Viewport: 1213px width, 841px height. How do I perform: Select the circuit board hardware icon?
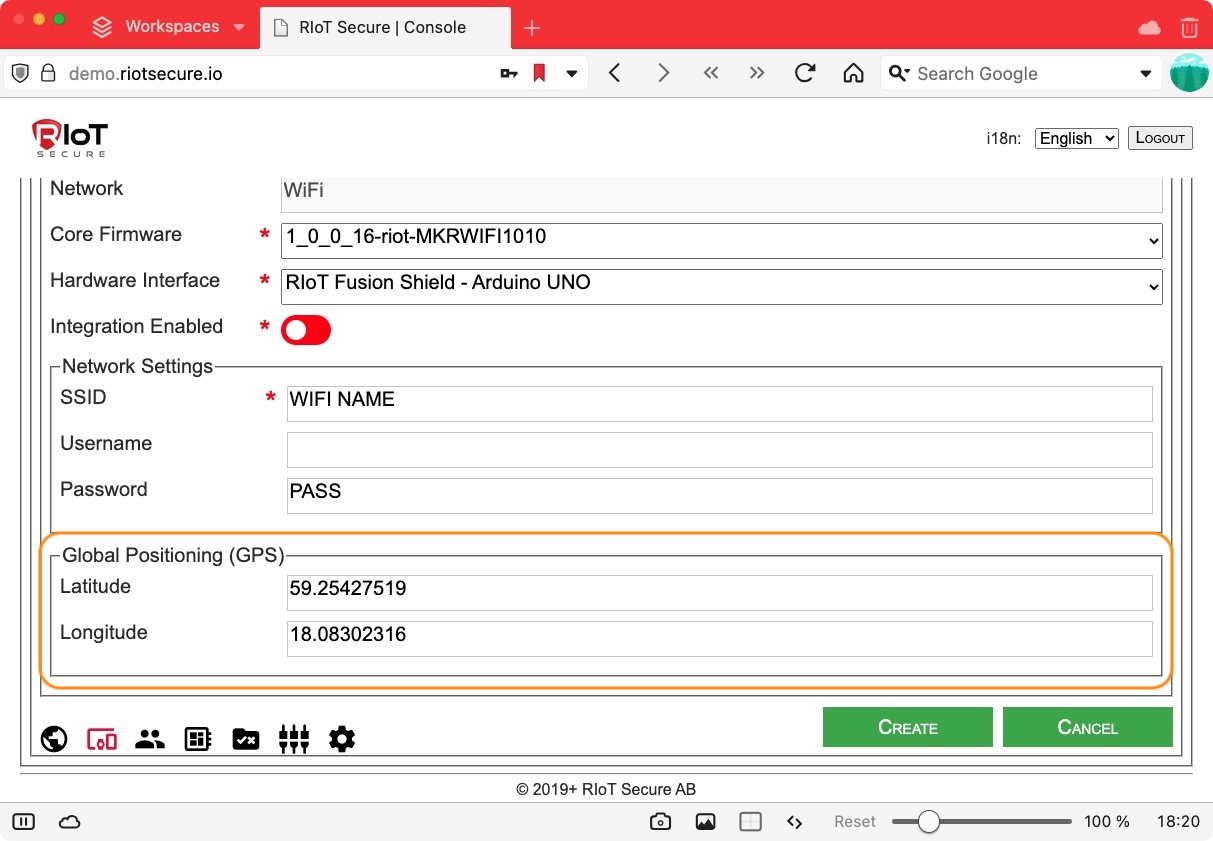[198, 739]
